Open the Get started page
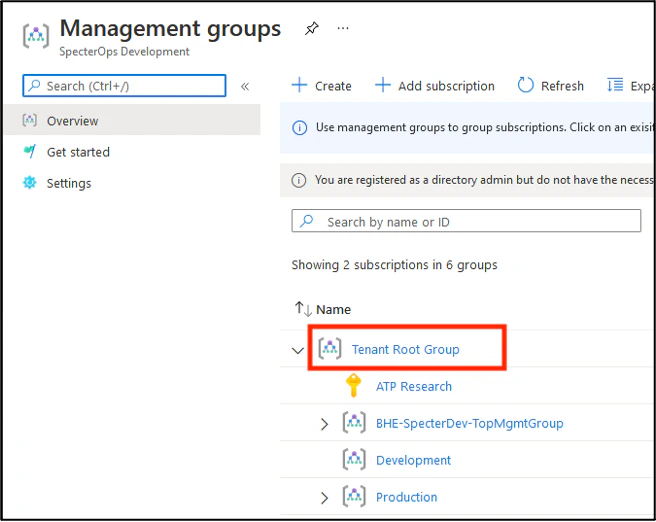The image size is (656, 522). [78, 152]
